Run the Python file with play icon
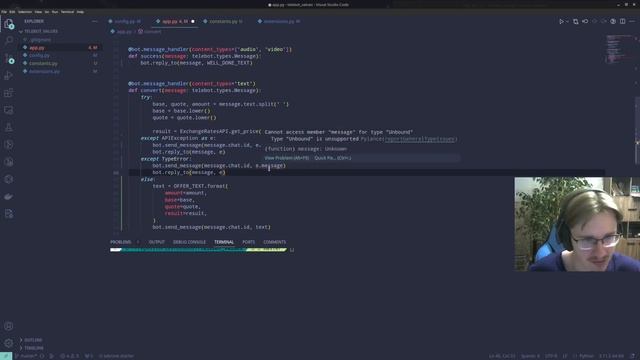640x360 pixels. (561, 21)
